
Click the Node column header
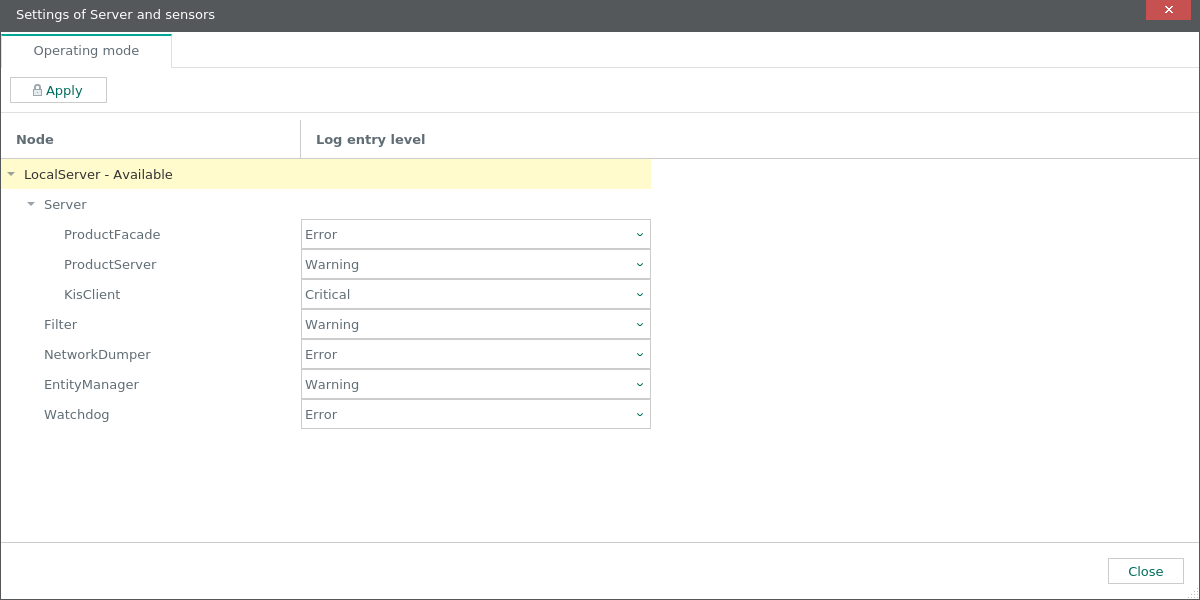tap(35, 139)
